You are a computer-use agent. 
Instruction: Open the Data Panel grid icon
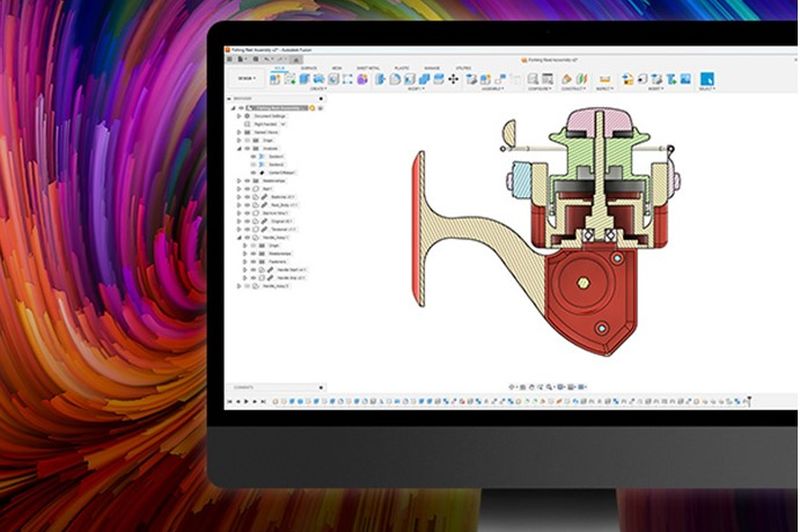coord(230,59)
